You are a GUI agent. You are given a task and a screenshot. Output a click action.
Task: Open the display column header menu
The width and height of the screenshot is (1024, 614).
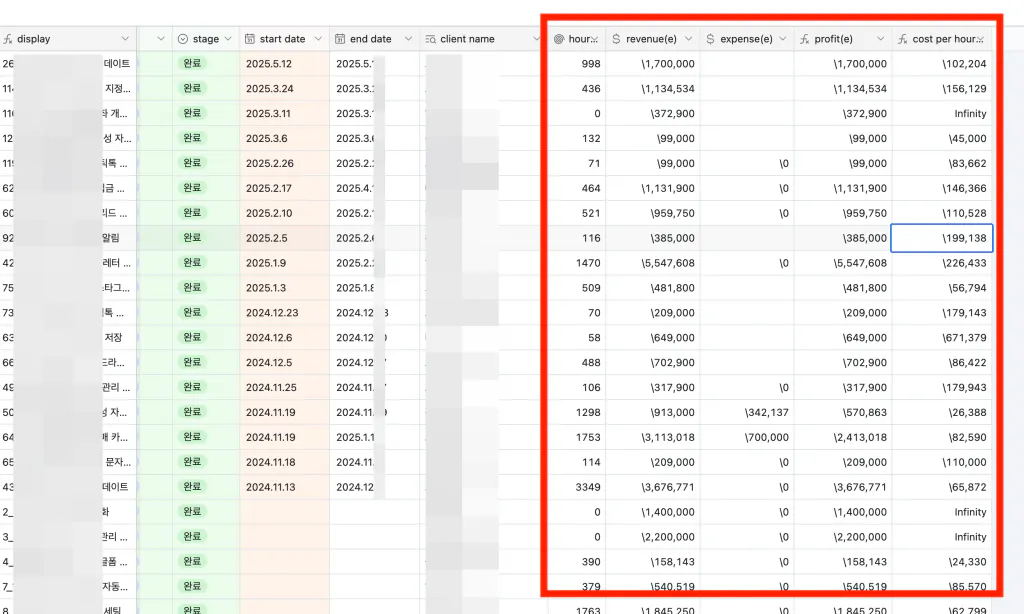click(x=124, y=38)
